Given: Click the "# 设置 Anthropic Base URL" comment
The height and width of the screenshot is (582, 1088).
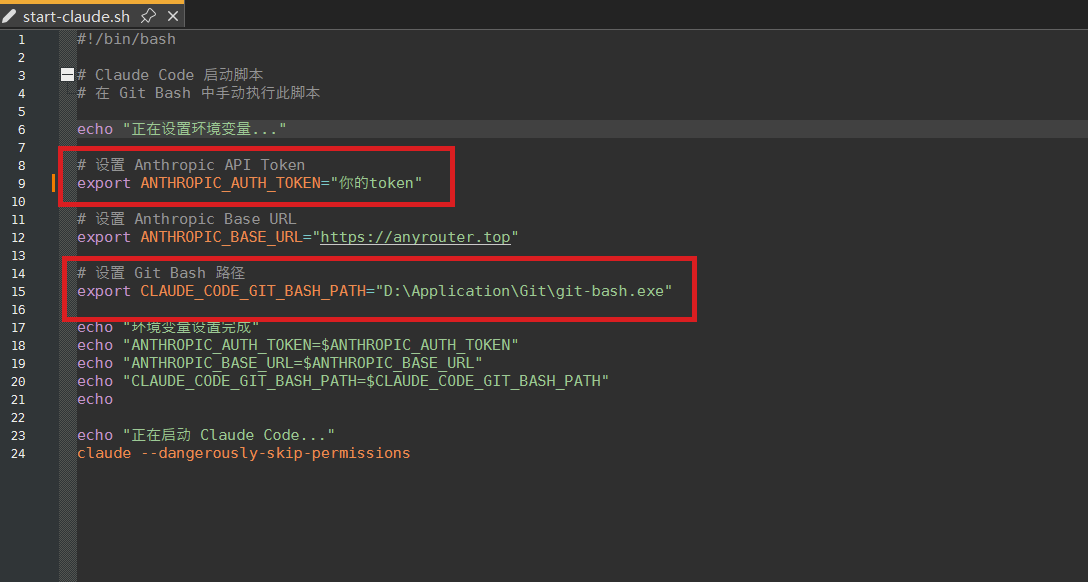Looking at the screenshot, I should [x=187, y=219].
